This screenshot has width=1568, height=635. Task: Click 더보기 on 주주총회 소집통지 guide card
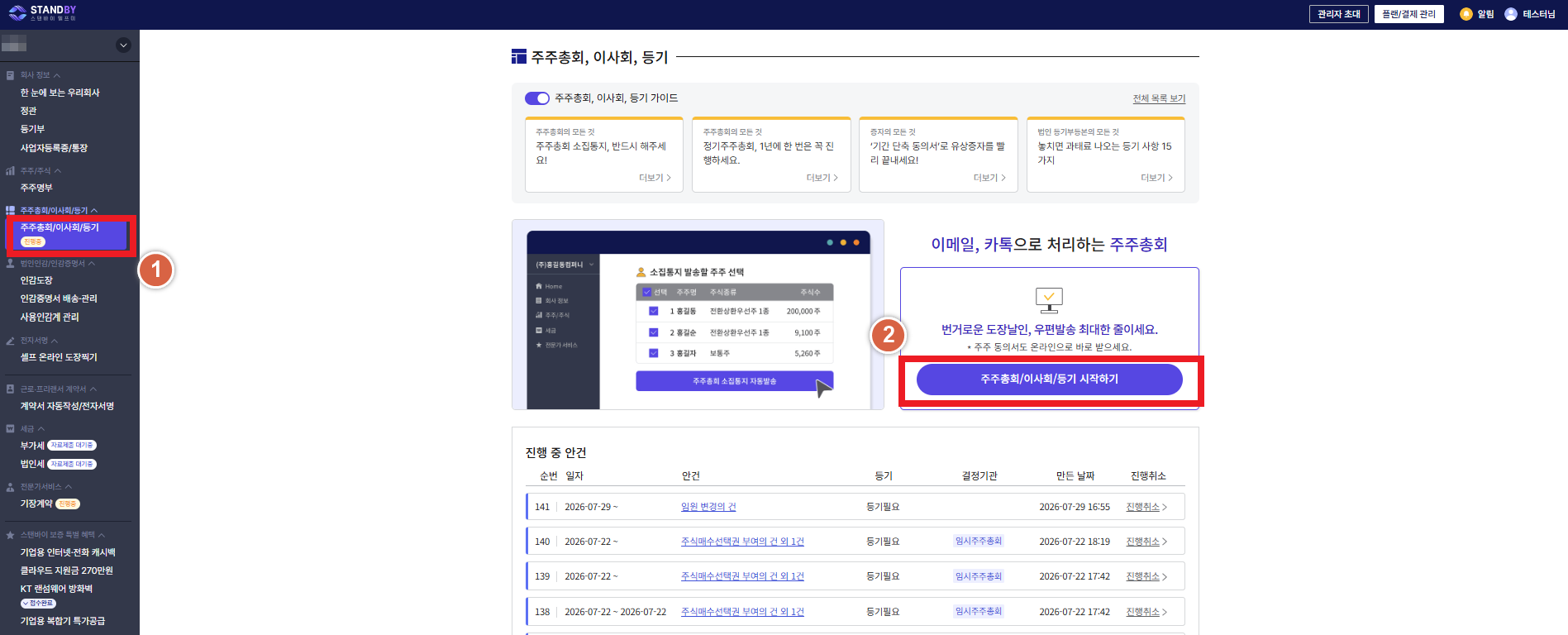[x=655, y=178]
